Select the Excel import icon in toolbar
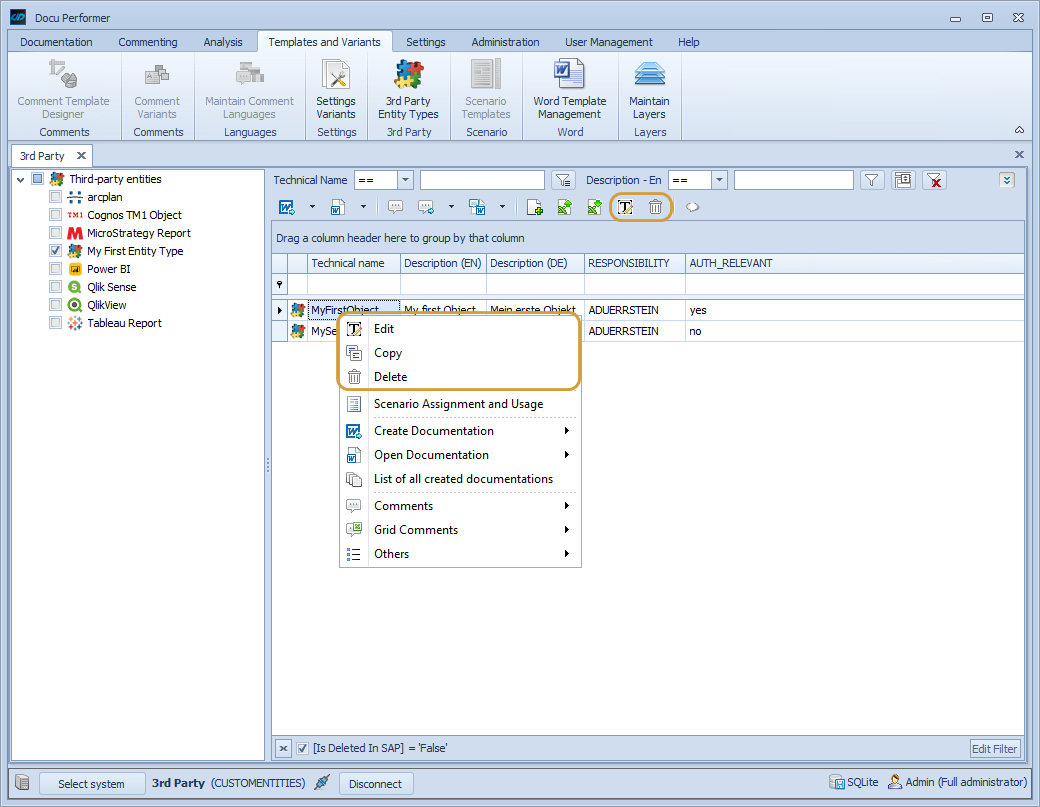This screenshot has width=1040, height=807. tap(593, 207)
